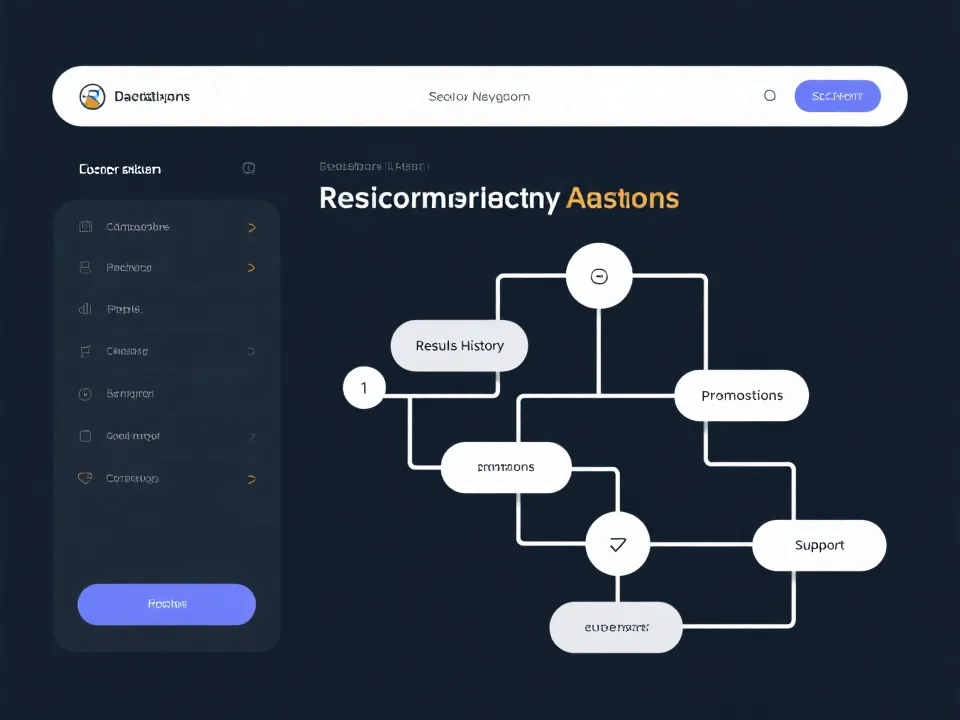Toggle the circular minus node in the flowchart
Viewport: 960px width, 720px height.
coord(599,277)
